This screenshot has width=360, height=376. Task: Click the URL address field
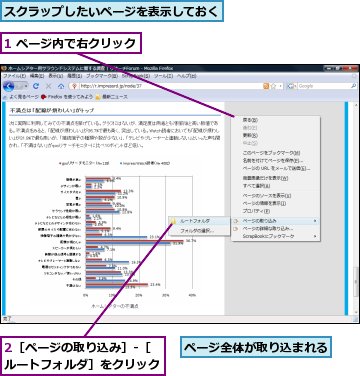coord(171,86)
